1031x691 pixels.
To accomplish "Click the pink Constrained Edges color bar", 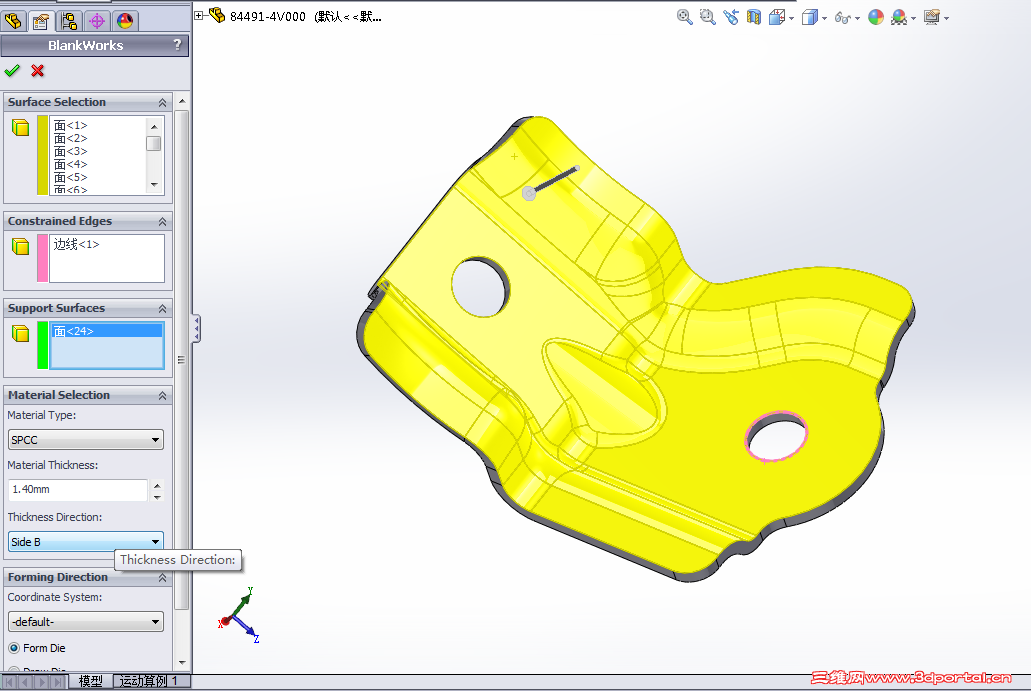I will tap(43, 258).
